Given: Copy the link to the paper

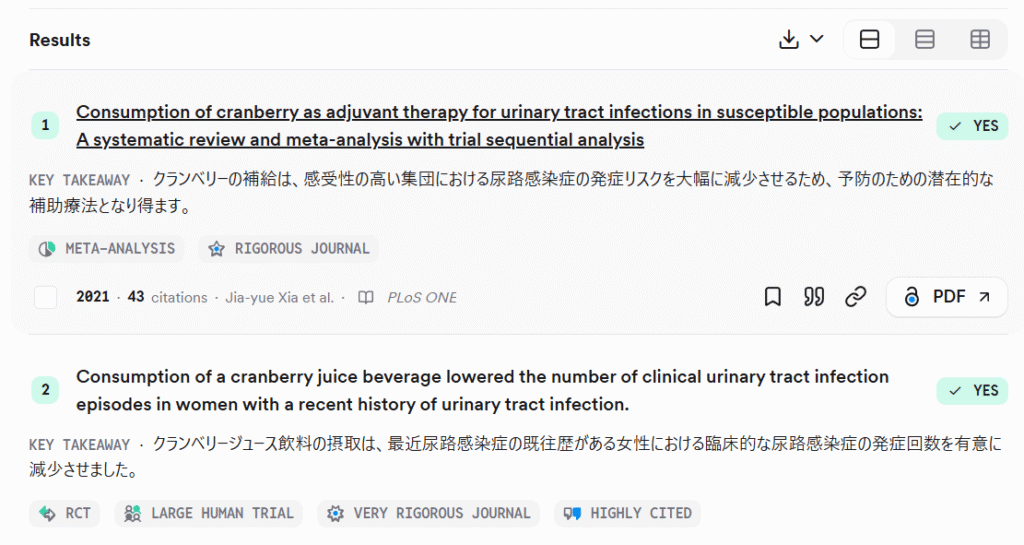Looking at the screenshot, I should (x=855, y=297).
